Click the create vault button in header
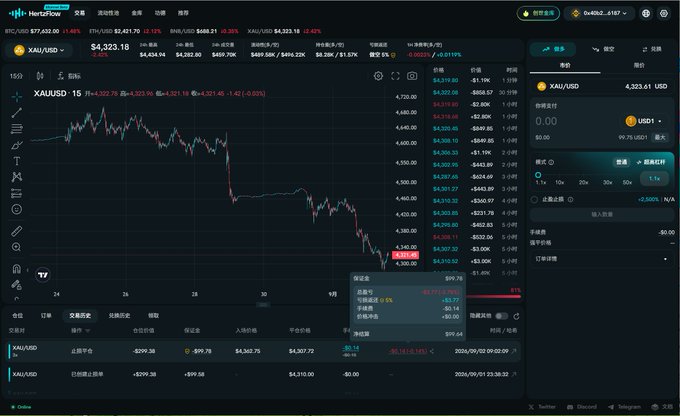The width and height of the screenshot is (680, 416). point(538,13)
